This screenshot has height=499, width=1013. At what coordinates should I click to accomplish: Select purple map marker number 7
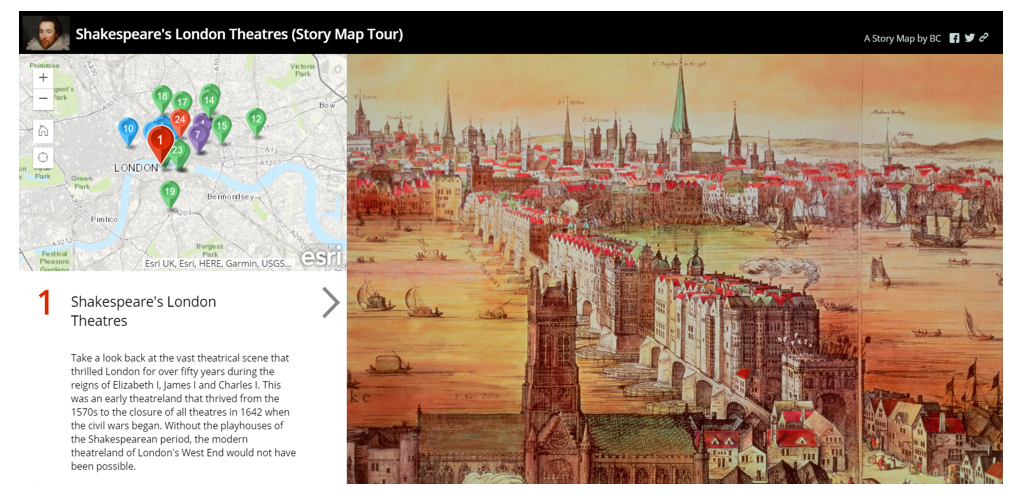tap(198, 135)
